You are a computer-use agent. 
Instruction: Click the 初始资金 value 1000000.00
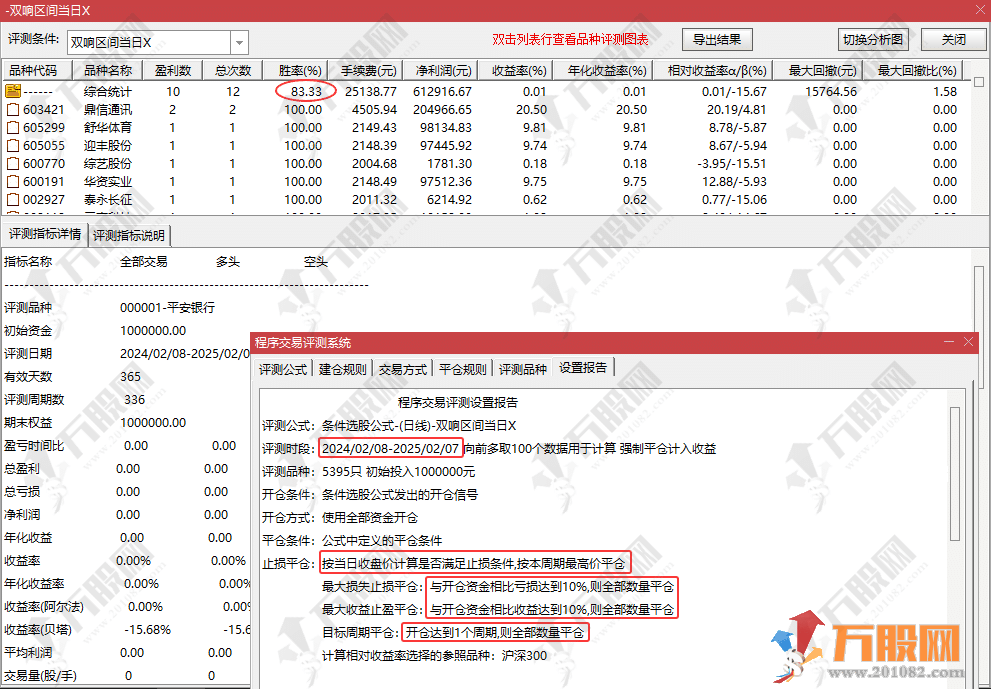(x=153, y=331)
